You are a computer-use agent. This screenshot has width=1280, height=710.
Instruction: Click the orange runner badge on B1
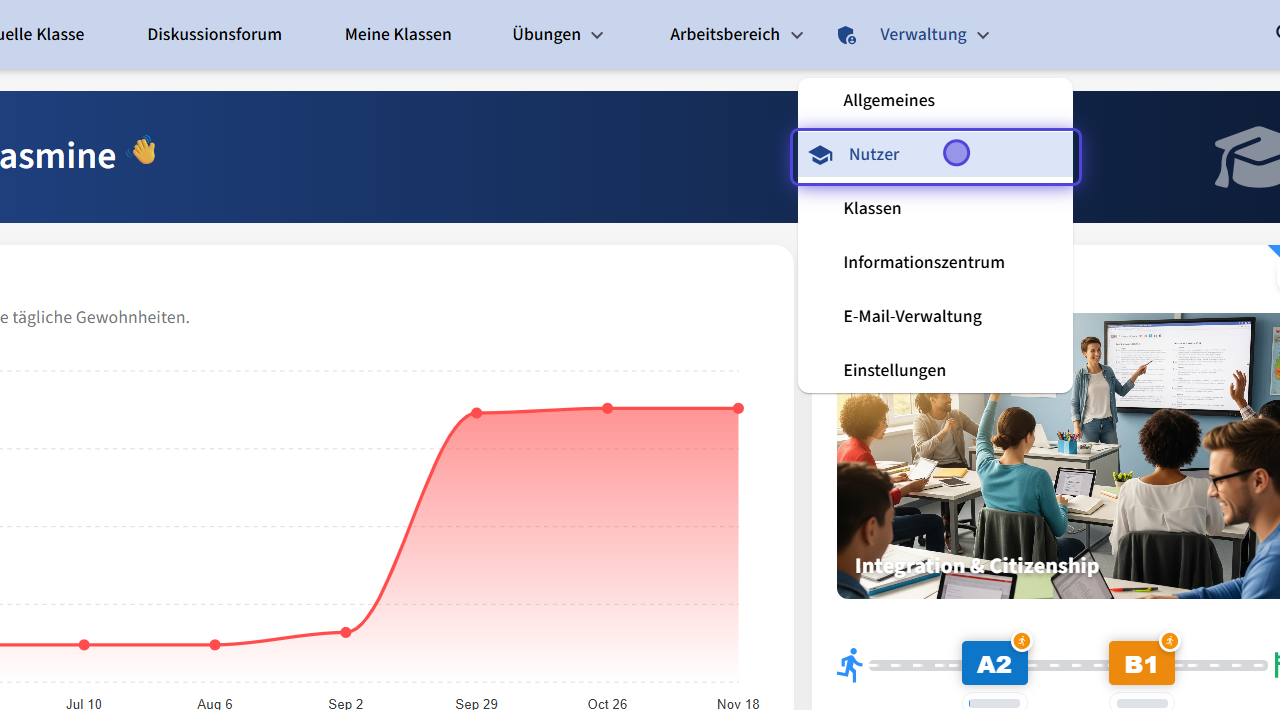(x=1169, y=641)
